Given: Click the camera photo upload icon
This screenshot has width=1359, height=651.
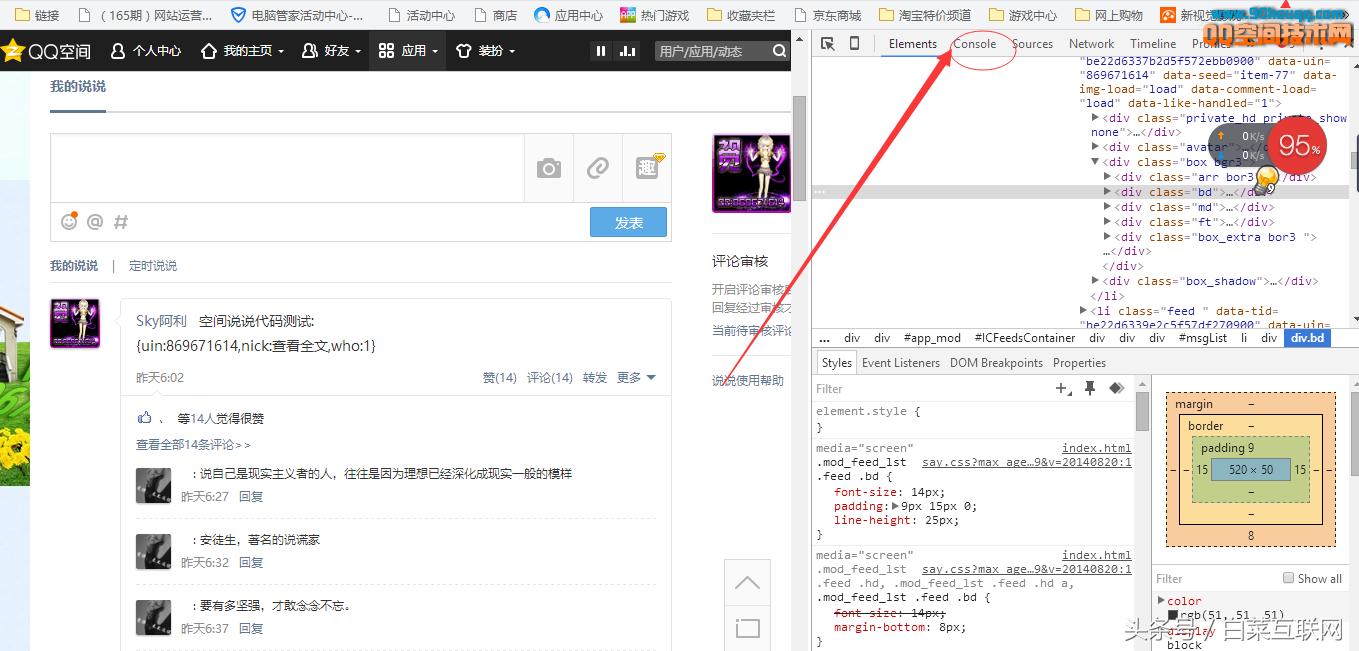Looking at the screenshot, I should pos(549,168).
